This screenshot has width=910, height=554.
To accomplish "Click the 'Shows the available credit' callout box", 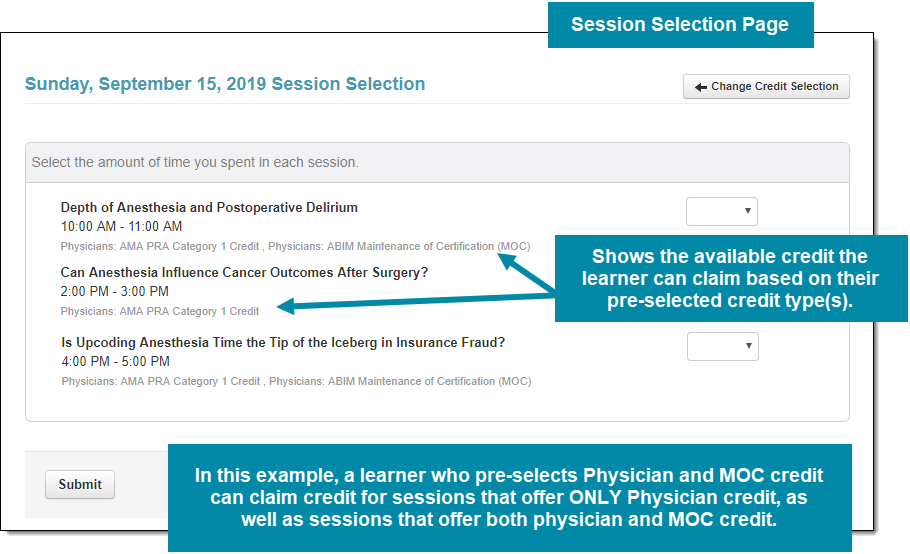I will 731,278.
